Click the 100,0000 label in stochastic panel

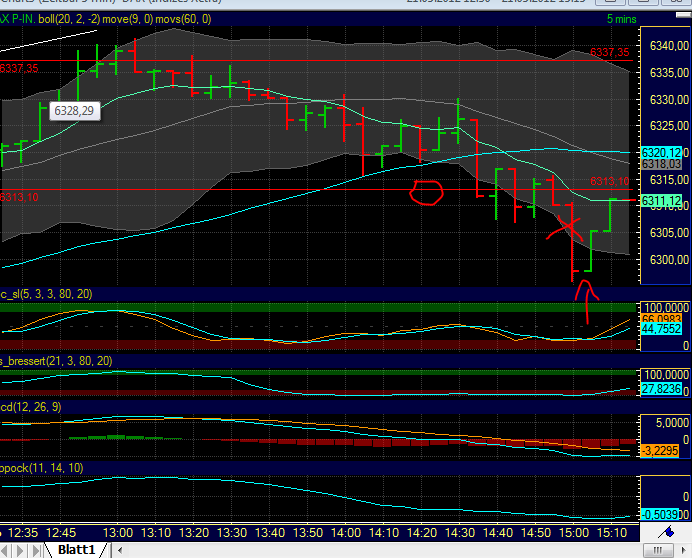[x=666, y=308]
